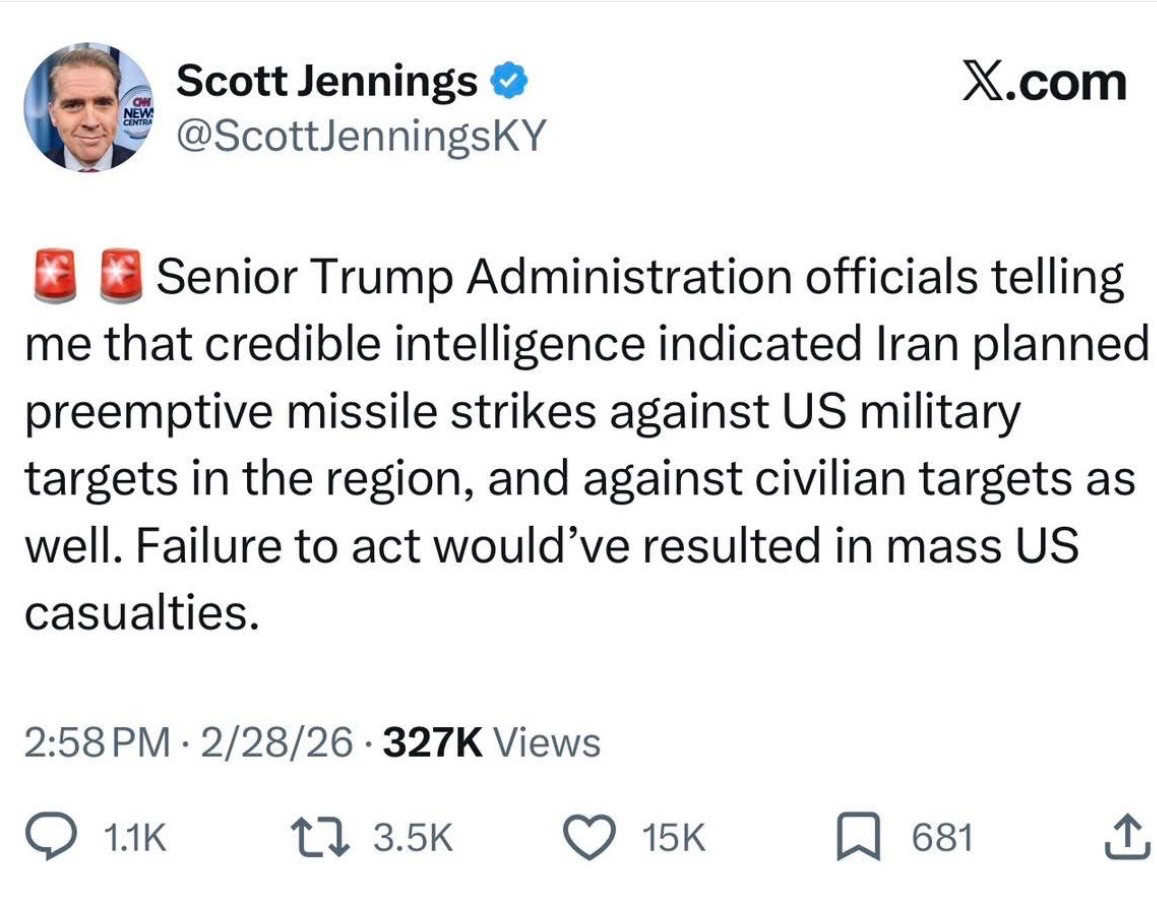Click the 2:58 PM timestamp
The width and height of the screenshot is (1157, 908).
click(x=96, y=742)
